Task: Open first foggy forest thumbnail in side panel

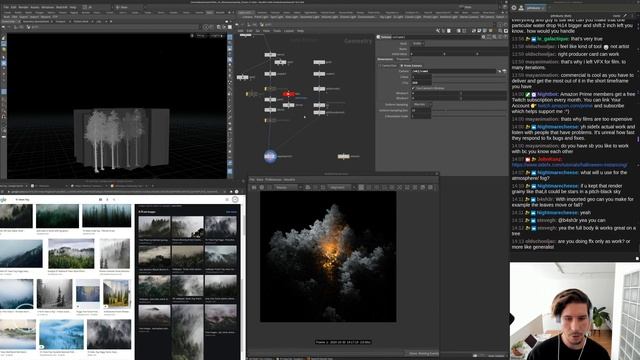Action: coord(154,227)
